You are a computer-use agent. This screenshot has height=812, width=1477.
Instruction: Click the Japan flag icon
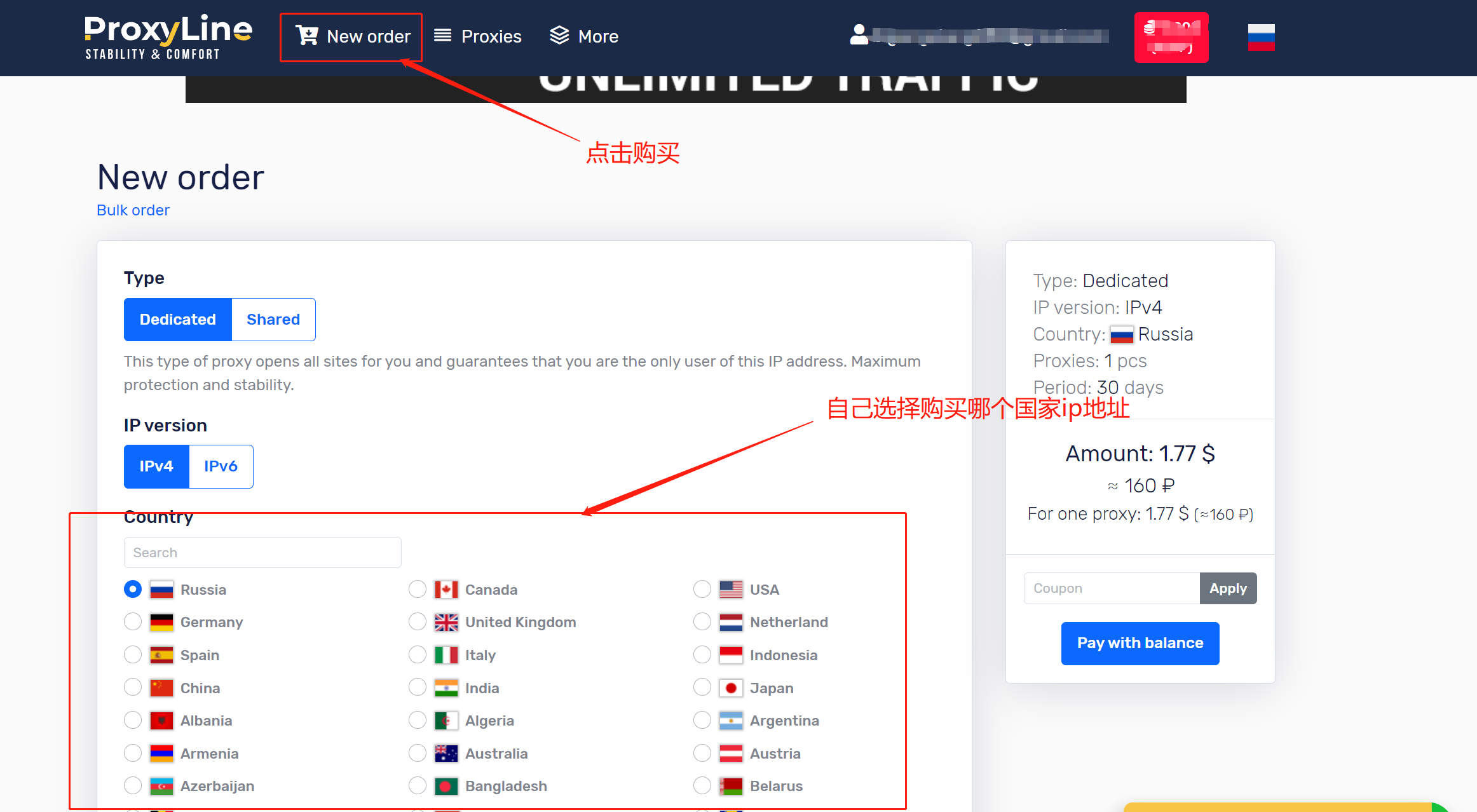(731, 688)
